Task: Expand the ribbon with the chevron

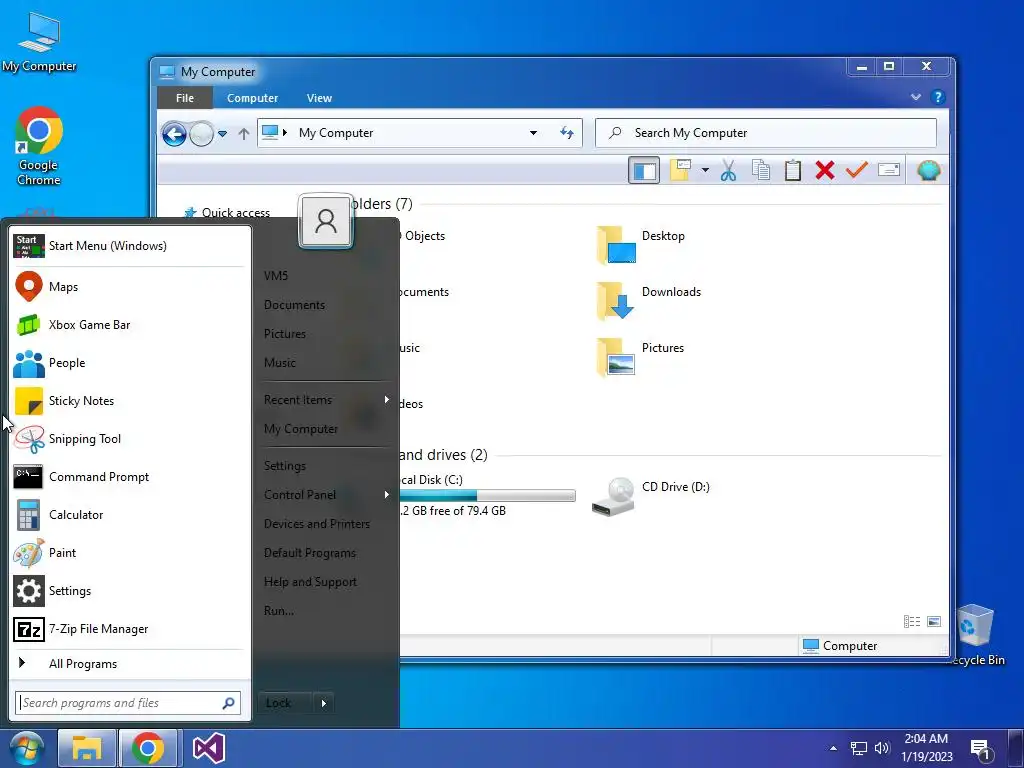Action: point(916,97)
